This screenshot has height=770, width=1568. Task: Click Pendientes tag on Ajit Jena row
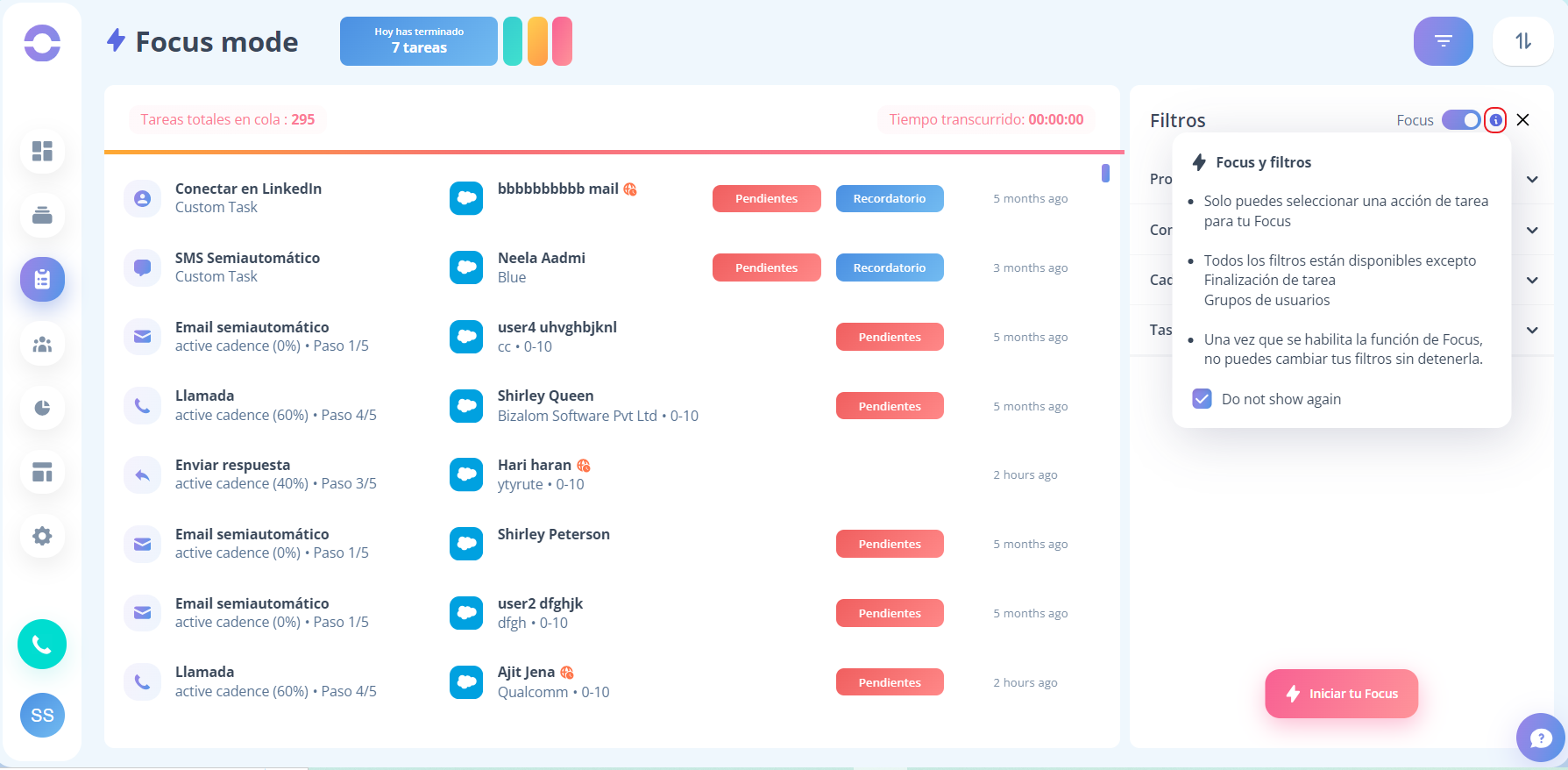(x=890, y=682)
